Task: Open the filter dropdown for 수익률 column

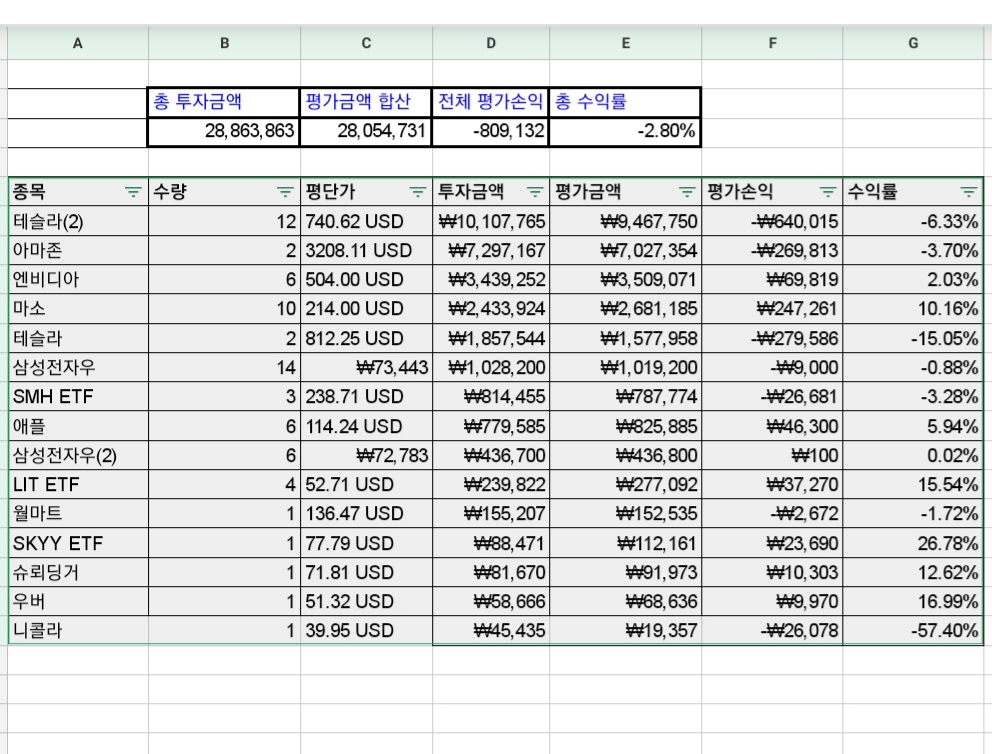Action: [969, 192]
